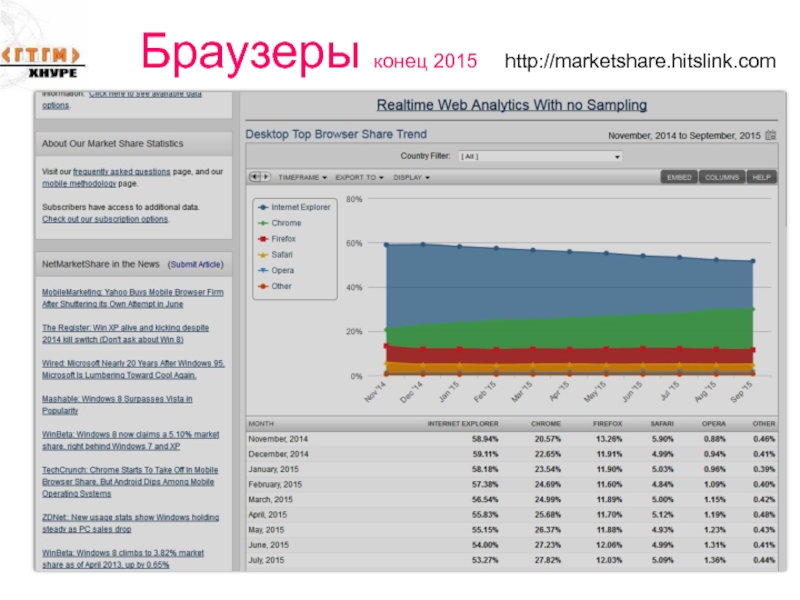
Task: Select the December, 2014 table row
Action: [512, 454]
